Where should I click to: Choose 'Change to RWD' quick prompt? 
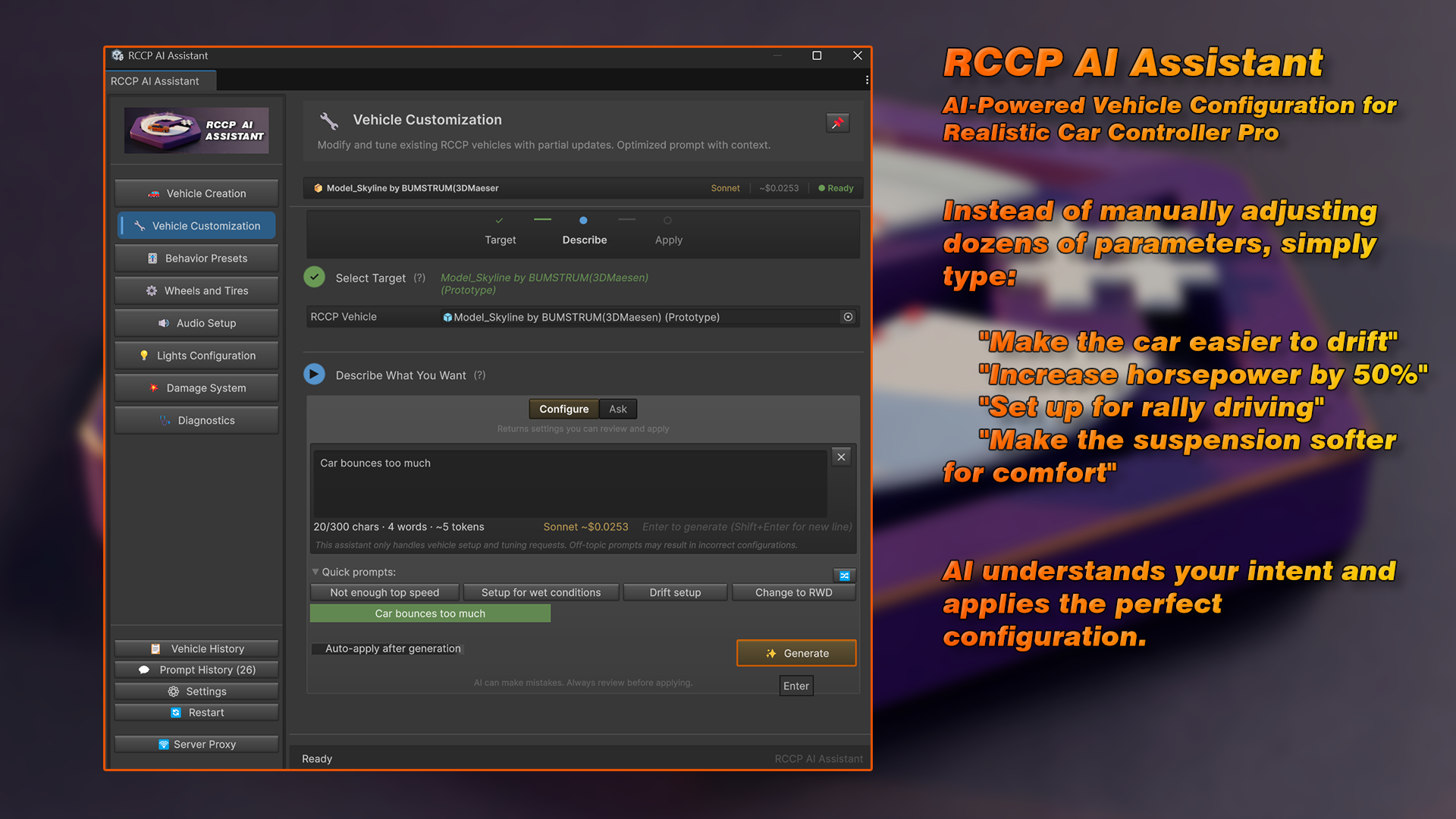coord(793,592)
